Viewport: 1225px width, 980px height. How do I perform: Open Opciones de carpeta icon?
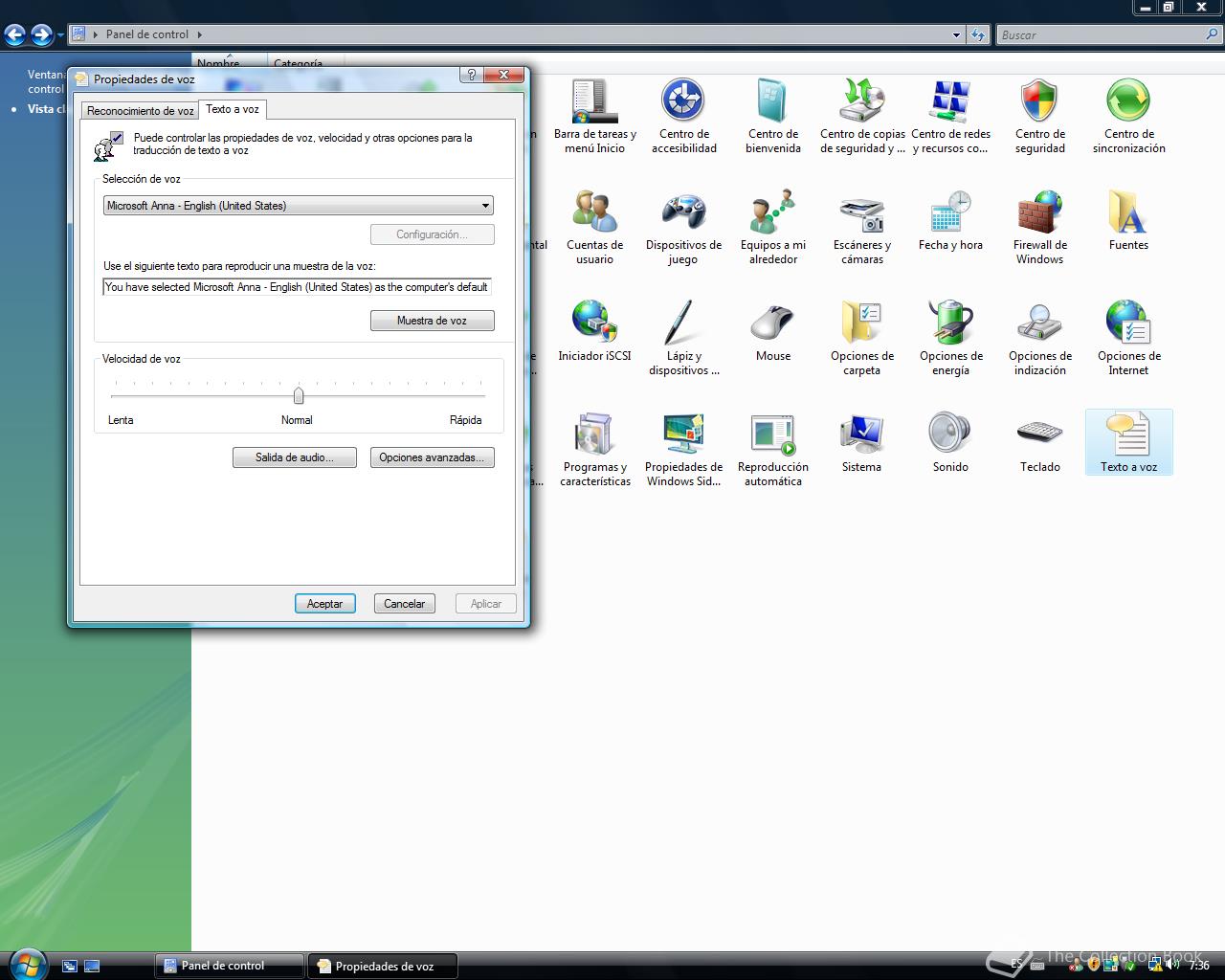pos(862,339)
